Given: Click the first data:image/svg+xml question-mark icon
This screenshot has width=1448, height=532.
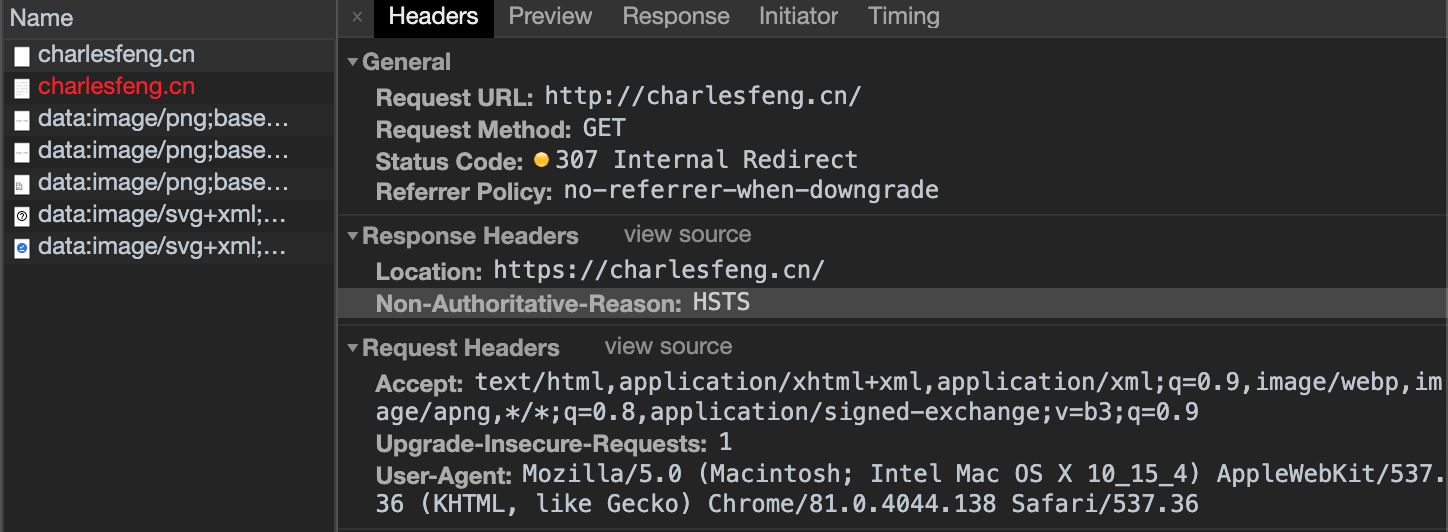Looking at the screenshot, I should [x=22, y=216].
